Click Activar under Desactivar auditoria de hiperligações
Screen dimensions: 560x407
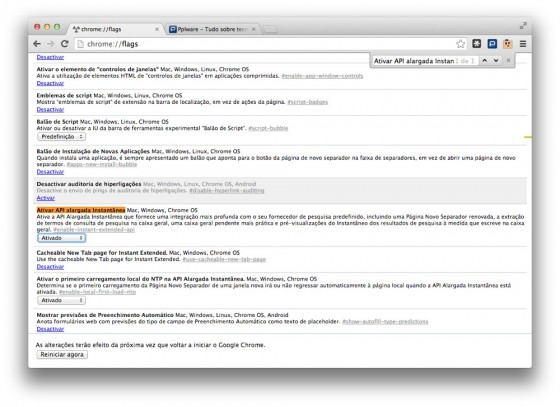point(46,198)
